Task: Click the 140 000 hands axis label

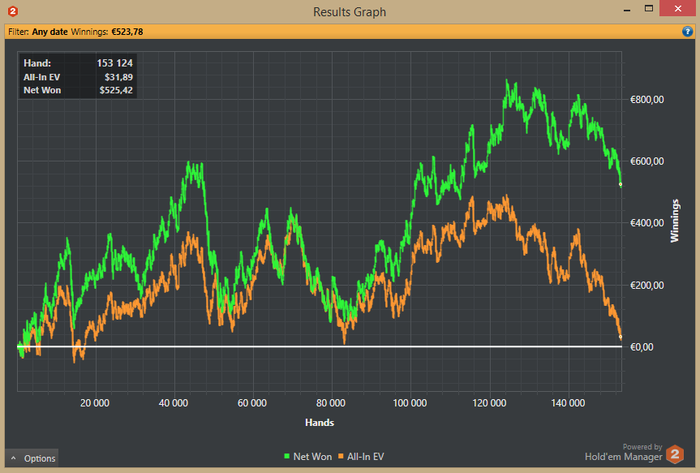Action: tap(568, 403)
